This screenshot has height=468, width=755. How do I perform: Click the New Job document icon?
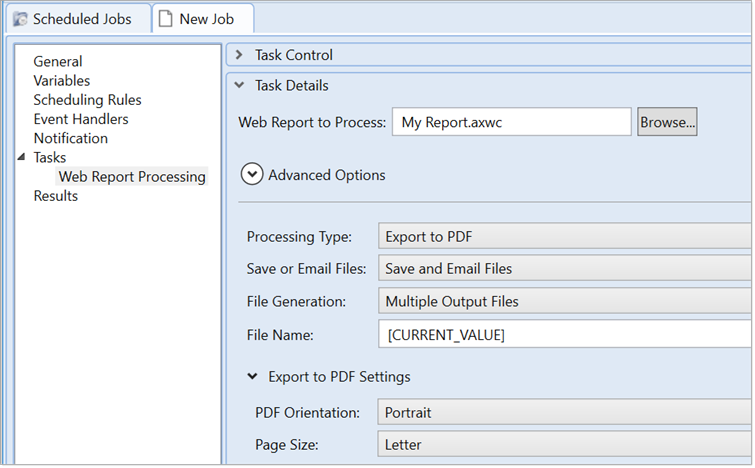[166, 19]
